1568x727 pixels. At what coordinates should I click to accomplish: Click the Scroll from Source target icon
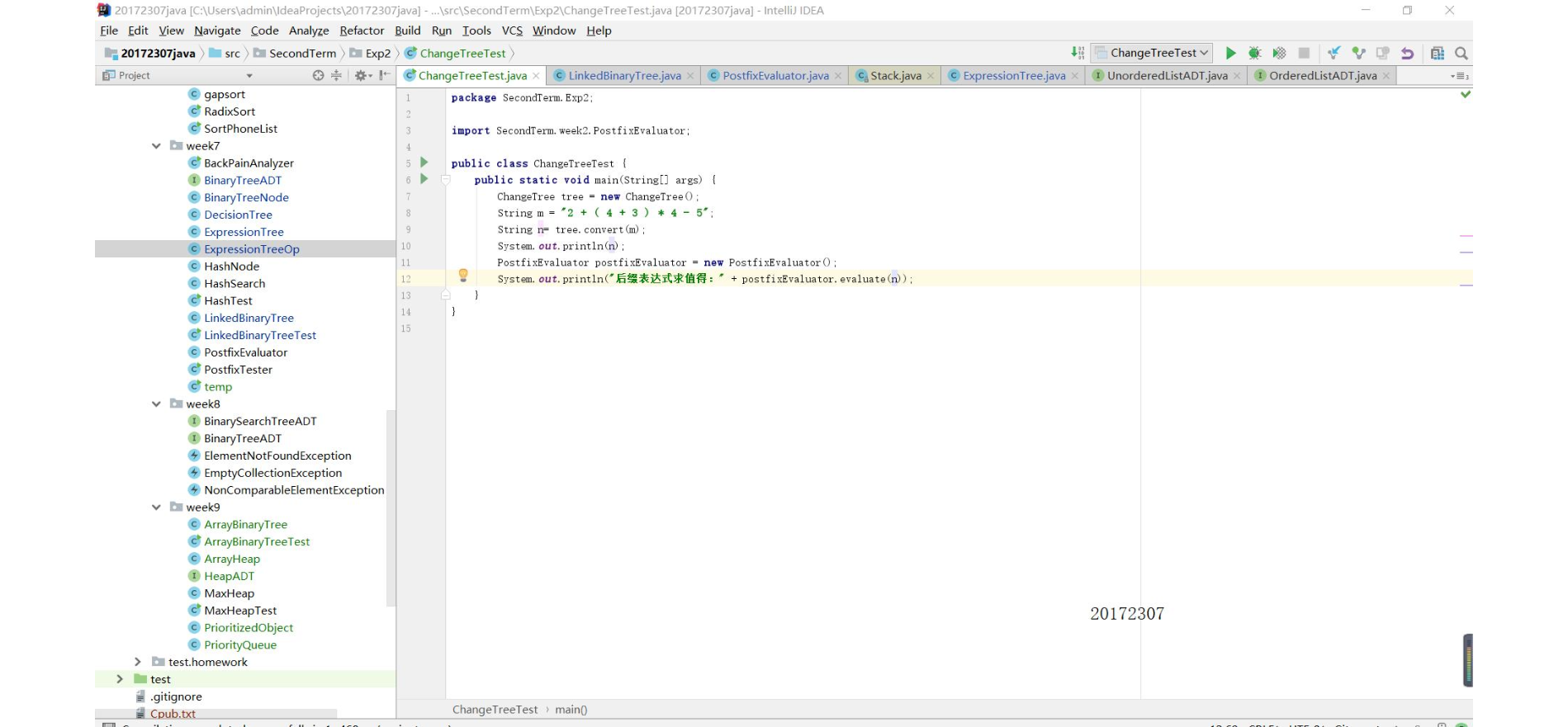[x=319, y=75]
